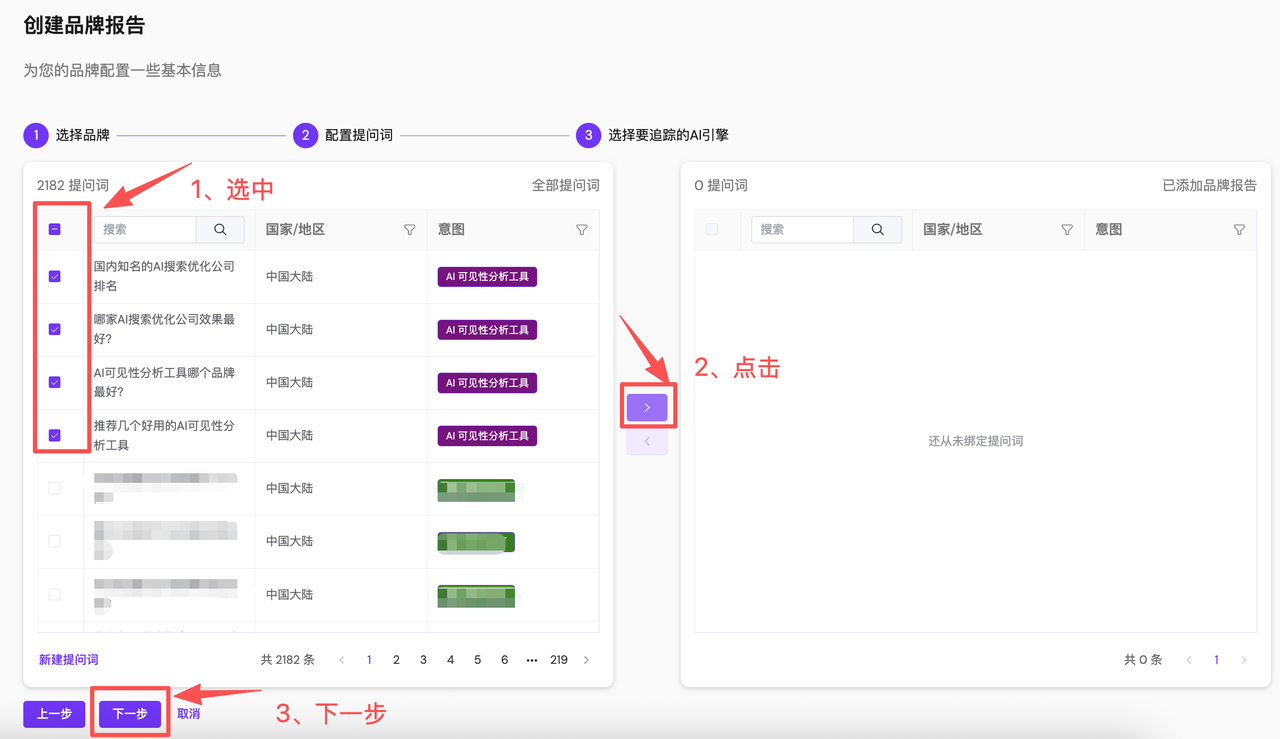Click page 4 in left panel pagination
The image size is (1280, 739).
click(450, 660)
